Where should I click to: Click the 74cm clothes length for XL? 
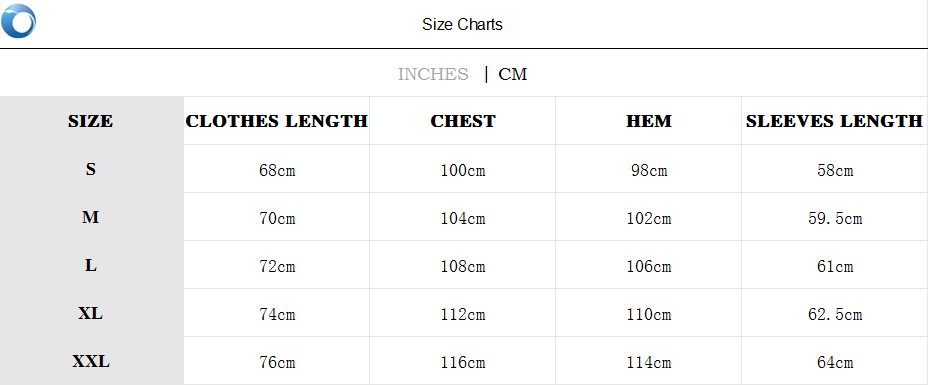[277, 315]
